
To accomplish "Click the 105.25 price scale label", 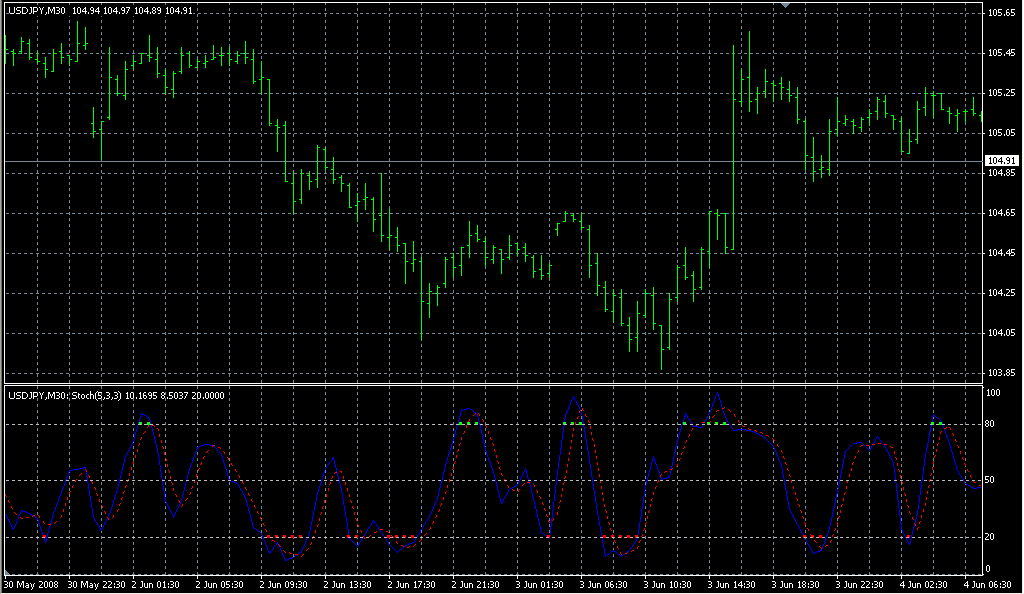I will [x=1001, y=93].
